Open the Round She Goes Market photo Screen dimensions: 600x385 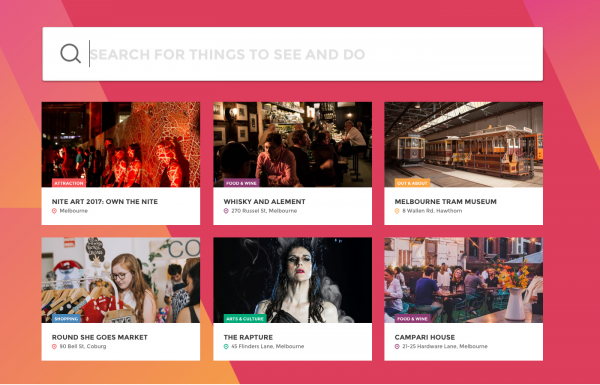(121, 280)
